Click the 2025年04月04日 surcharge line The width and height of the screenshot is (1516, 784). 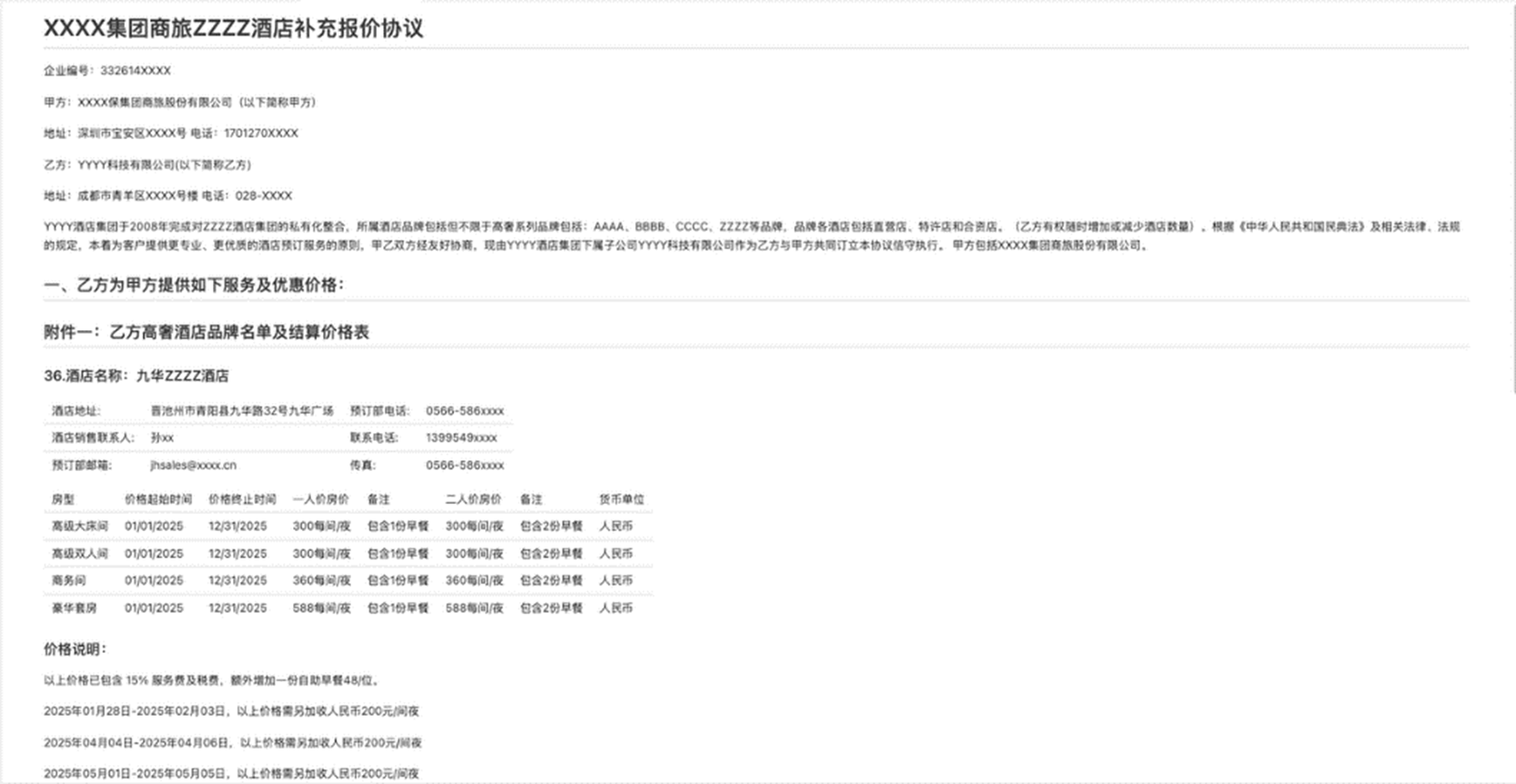coord(232,743)
